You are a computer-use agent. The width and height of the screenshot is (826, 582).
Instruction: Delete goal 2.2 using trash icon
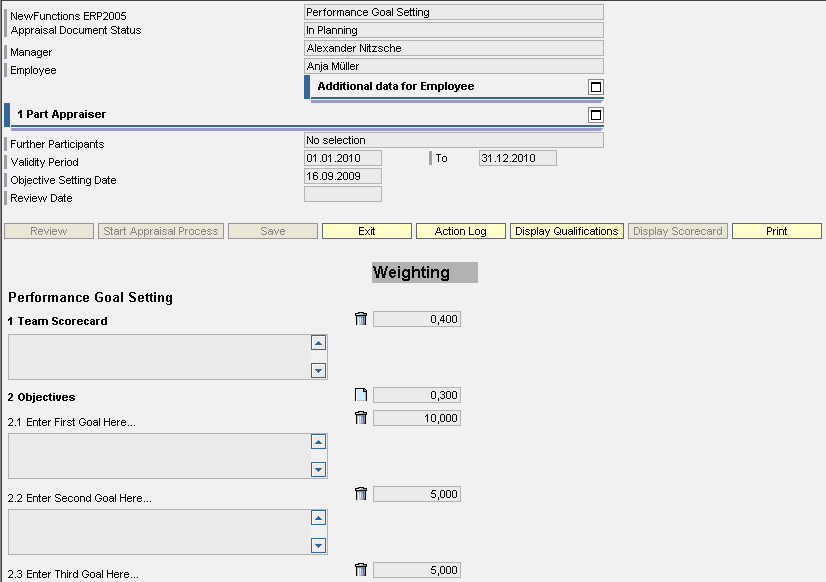pos(361,494)
